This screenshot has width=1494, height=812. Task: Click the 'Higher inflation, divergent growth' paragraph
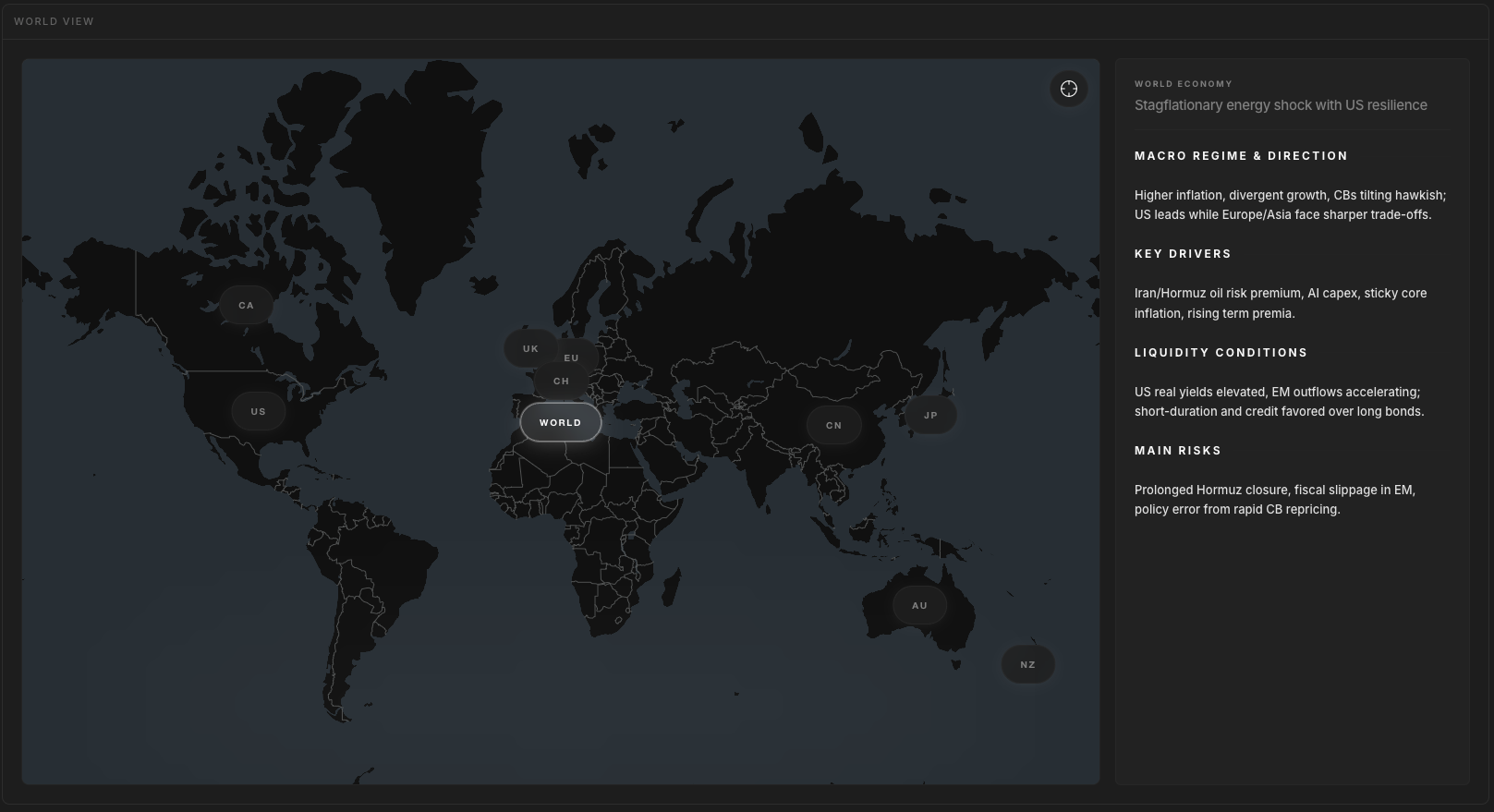(1291, 204)
